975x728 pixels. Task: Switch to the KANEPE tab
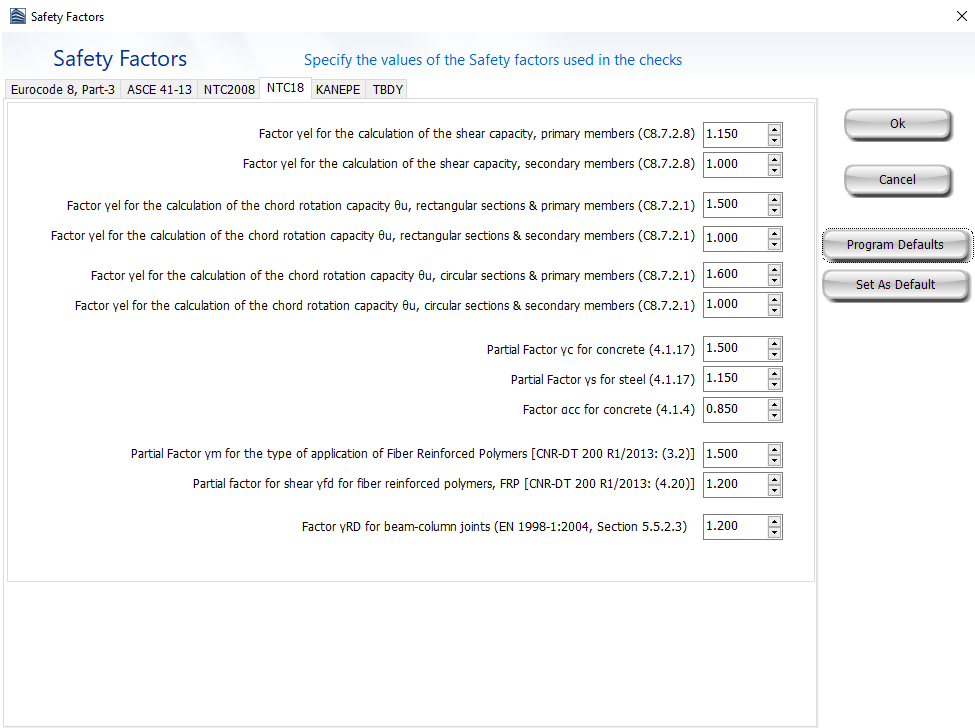[339, 89]
